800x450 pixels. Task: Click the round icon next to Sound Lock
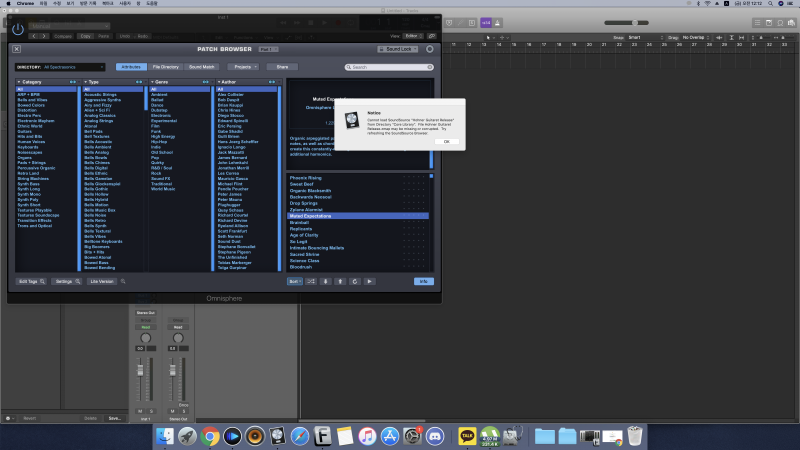point(430,49)
